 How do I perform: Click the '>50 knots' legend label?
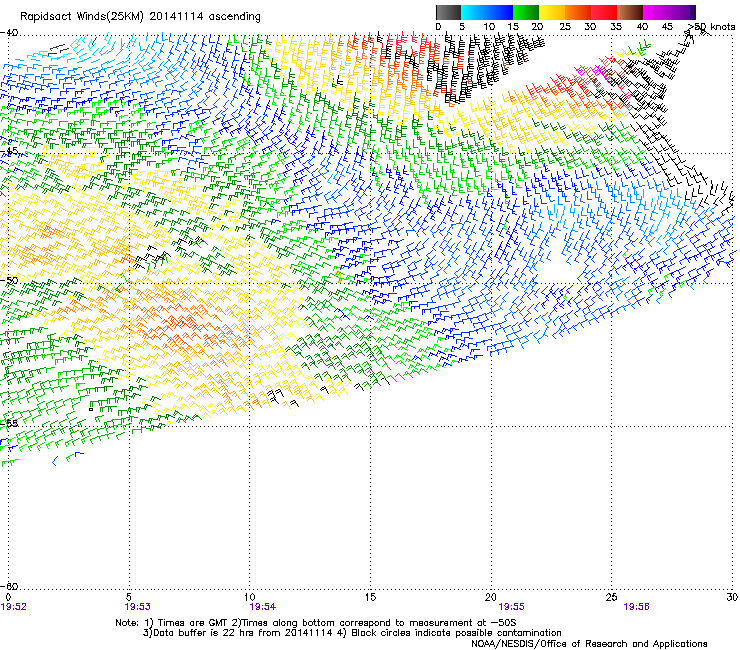coord(711,27)
